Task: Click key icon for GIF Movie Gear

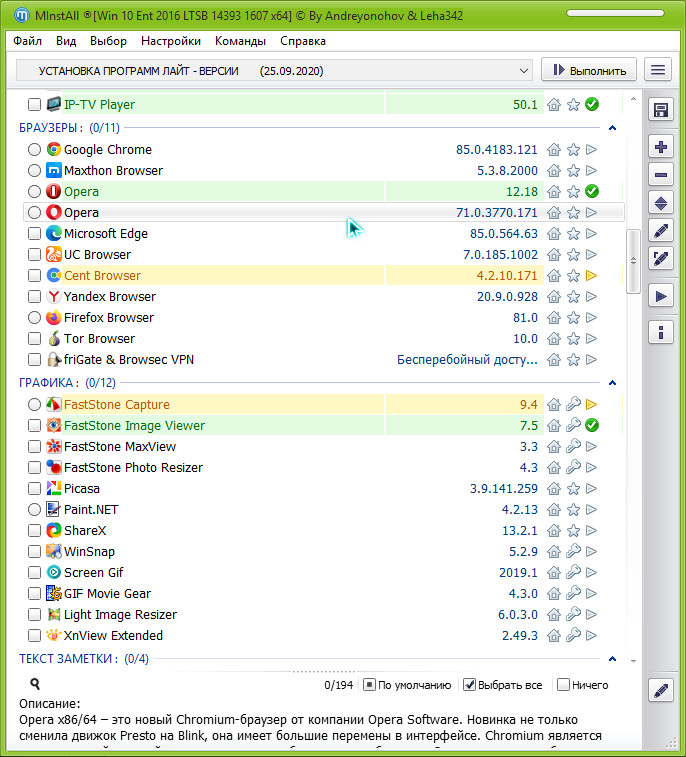Action: coord(573,593)
